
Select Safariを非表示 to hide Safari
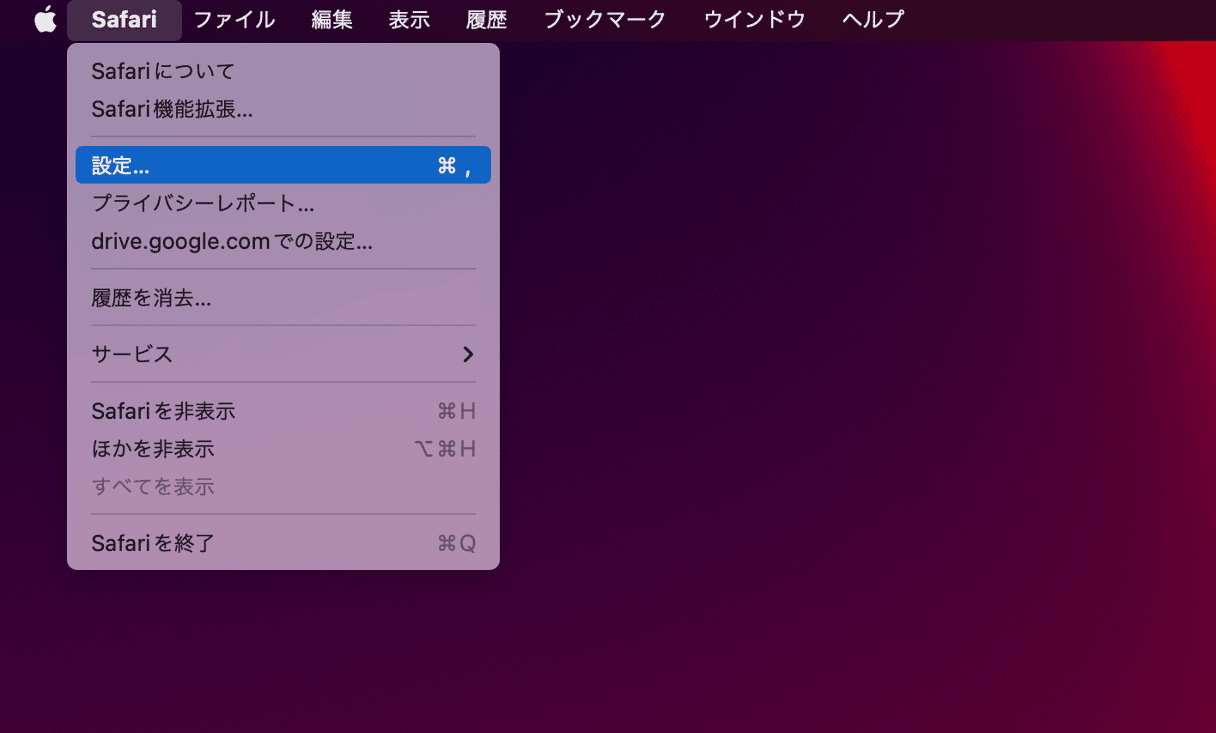163,411
